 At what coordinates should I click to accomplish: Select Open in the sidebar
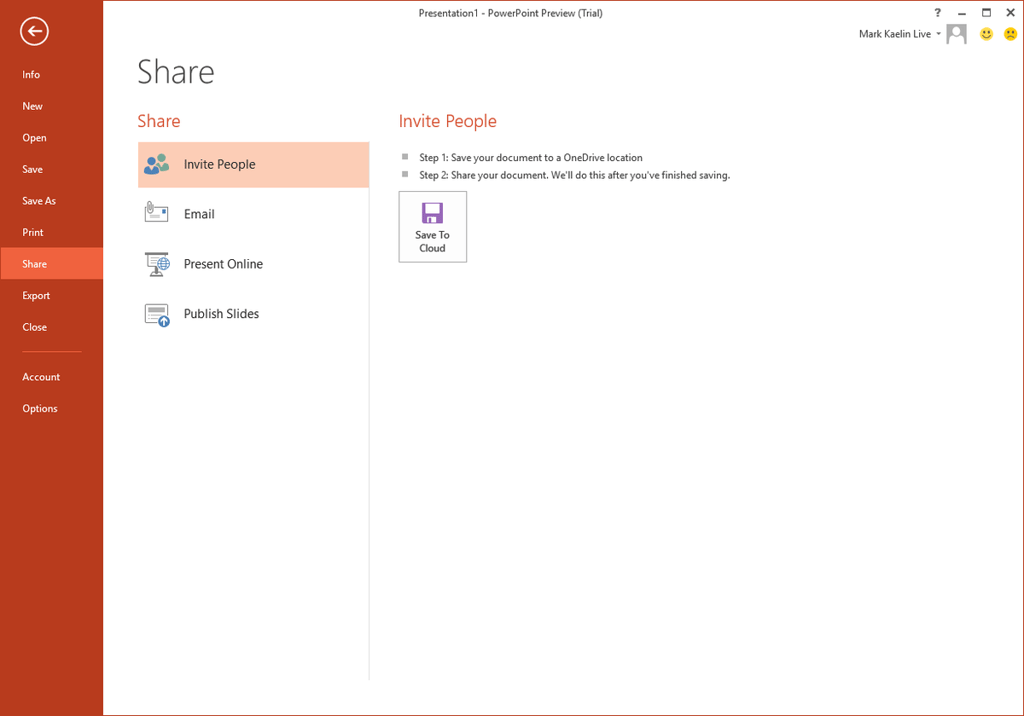[52, 138]
